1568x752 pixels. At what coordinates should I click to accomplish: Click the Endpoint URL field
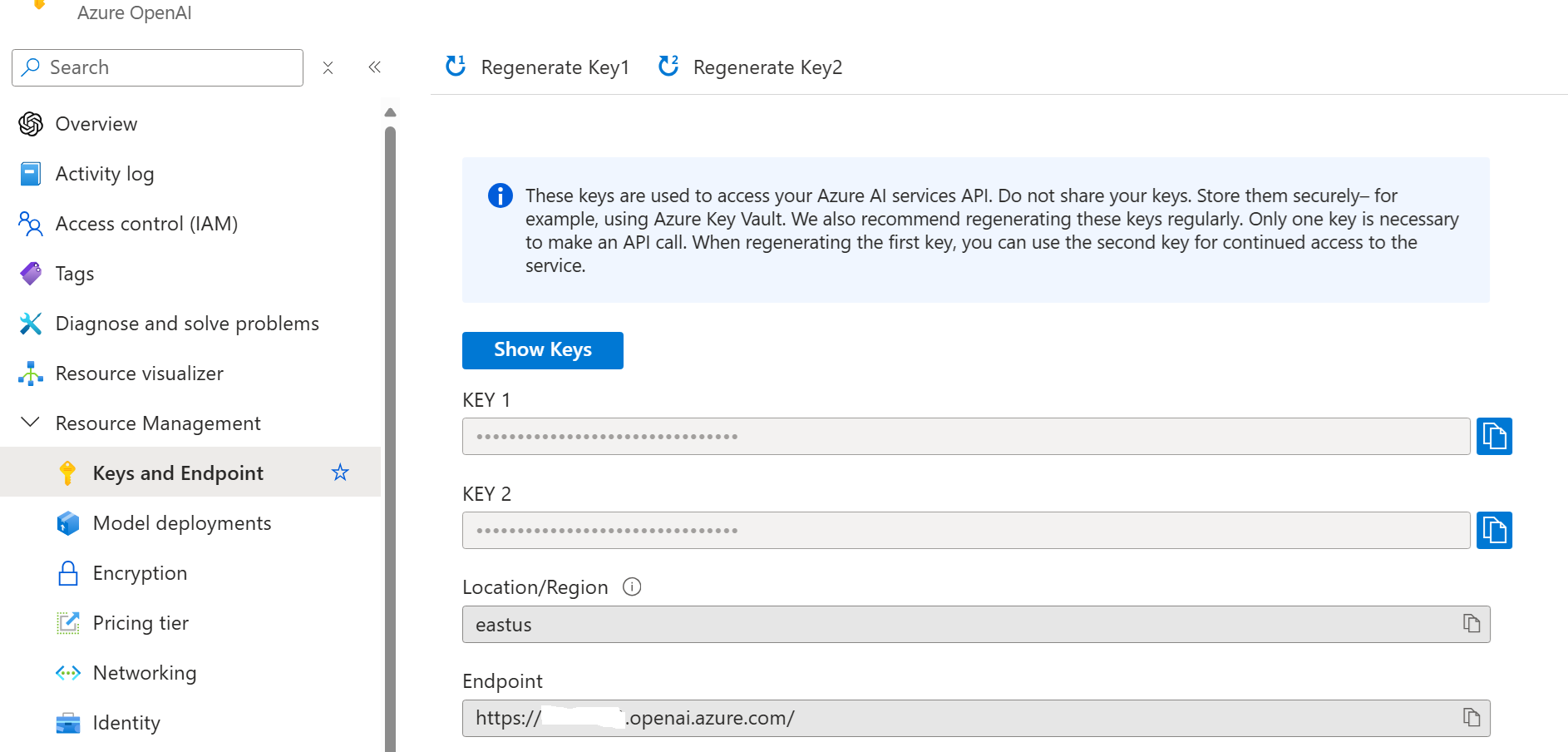[976, 719]
